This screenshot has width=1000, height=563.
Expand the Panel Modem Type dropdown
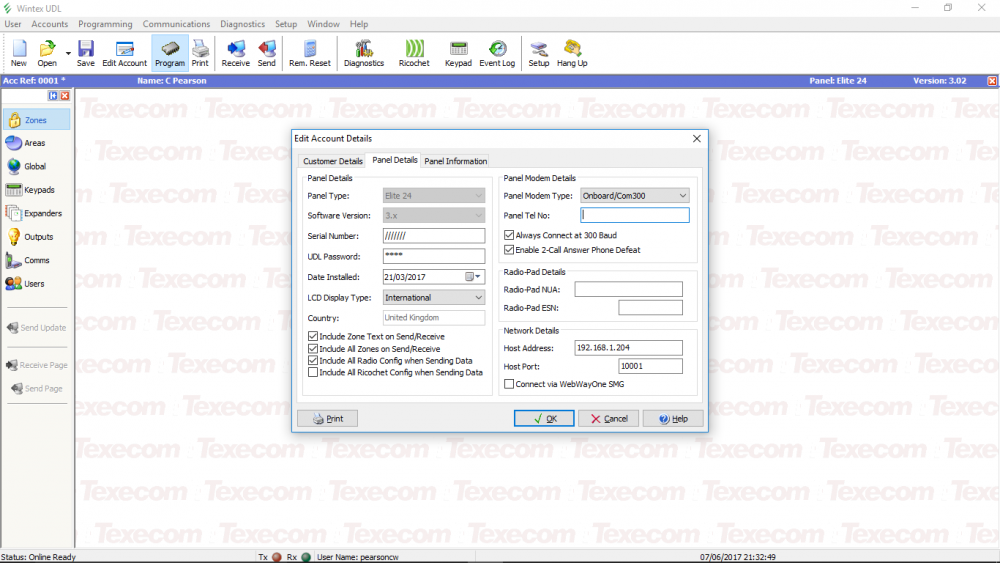click(682, 196)
